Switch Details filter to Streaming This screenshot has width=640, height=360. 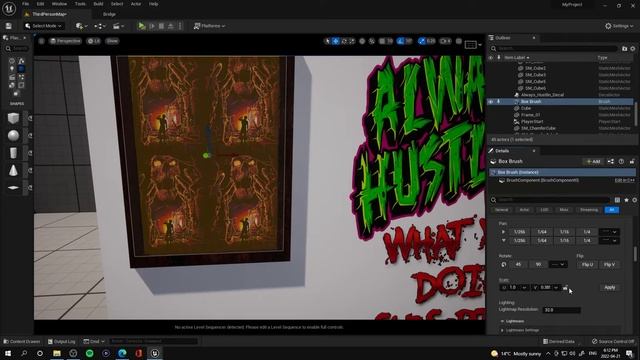589,210
